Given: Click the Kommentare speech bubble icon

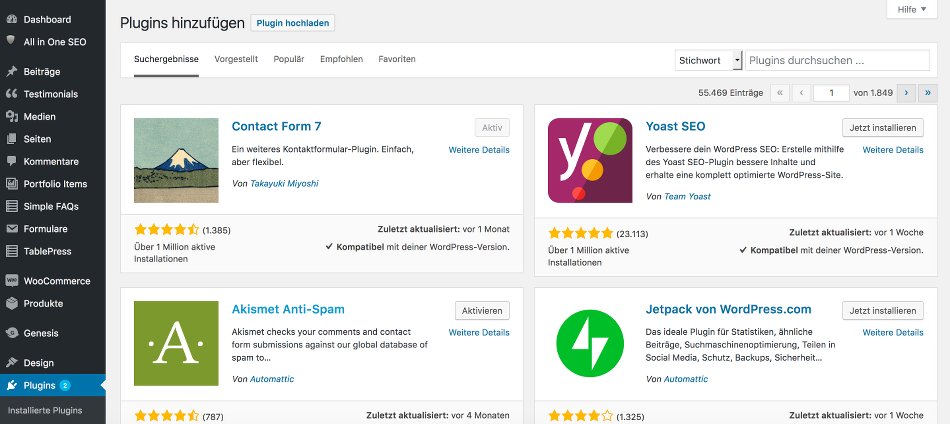Looking at the screenshot, I should point(11,161).
